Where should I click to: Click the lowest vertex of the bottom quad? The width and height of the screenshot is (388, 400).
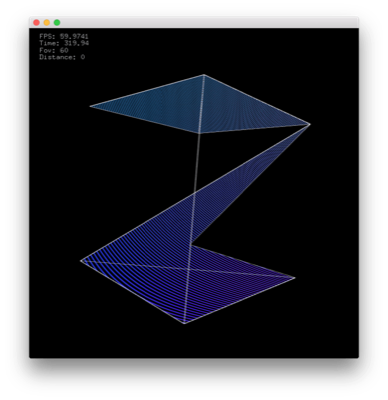(x=184, y=323)
